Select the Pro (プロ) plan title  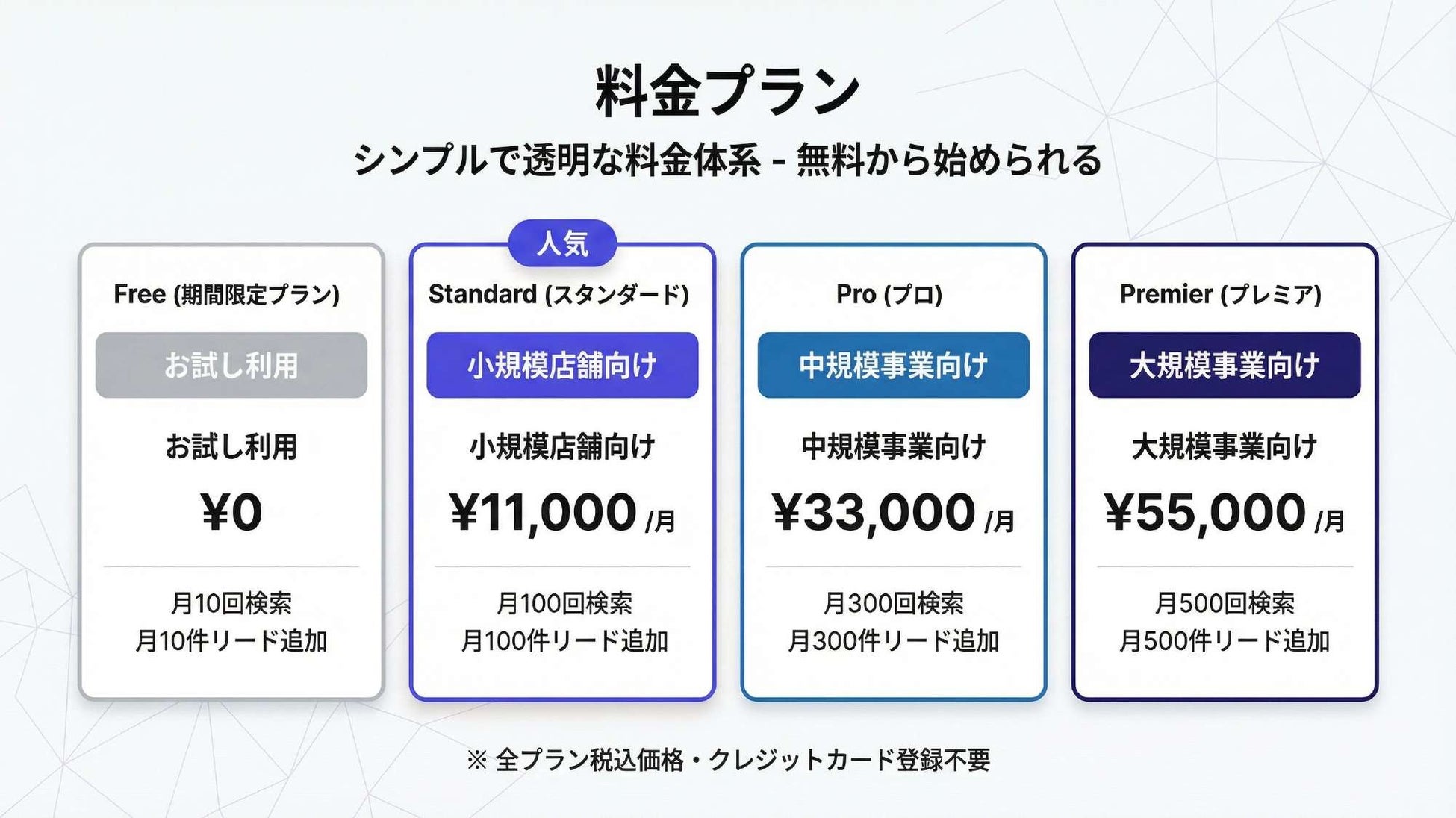pyautogui.click(x=889, y=294)
